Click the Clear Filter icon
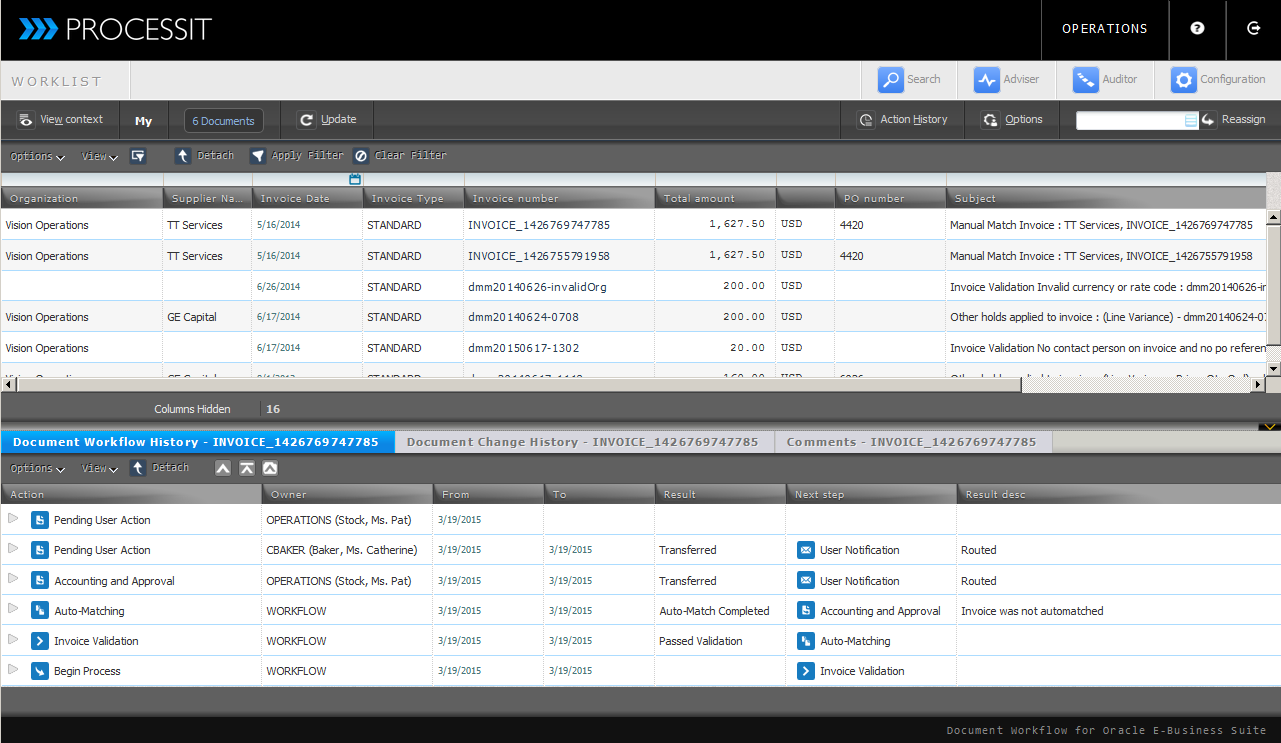 point(361,156)
